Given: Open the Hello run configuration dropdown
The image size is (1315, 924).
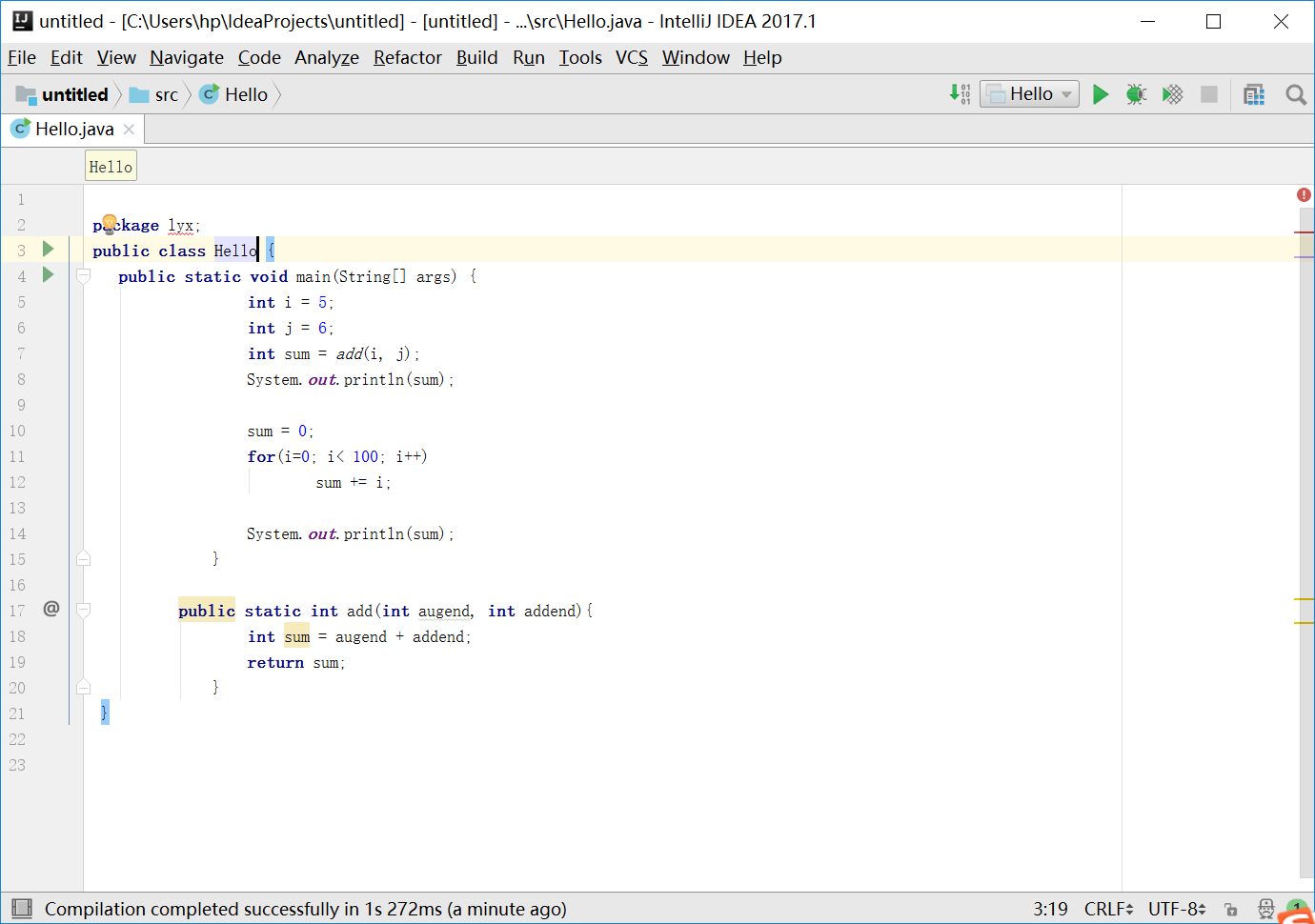Looking at the screenshot, I should pos(1029,93).
